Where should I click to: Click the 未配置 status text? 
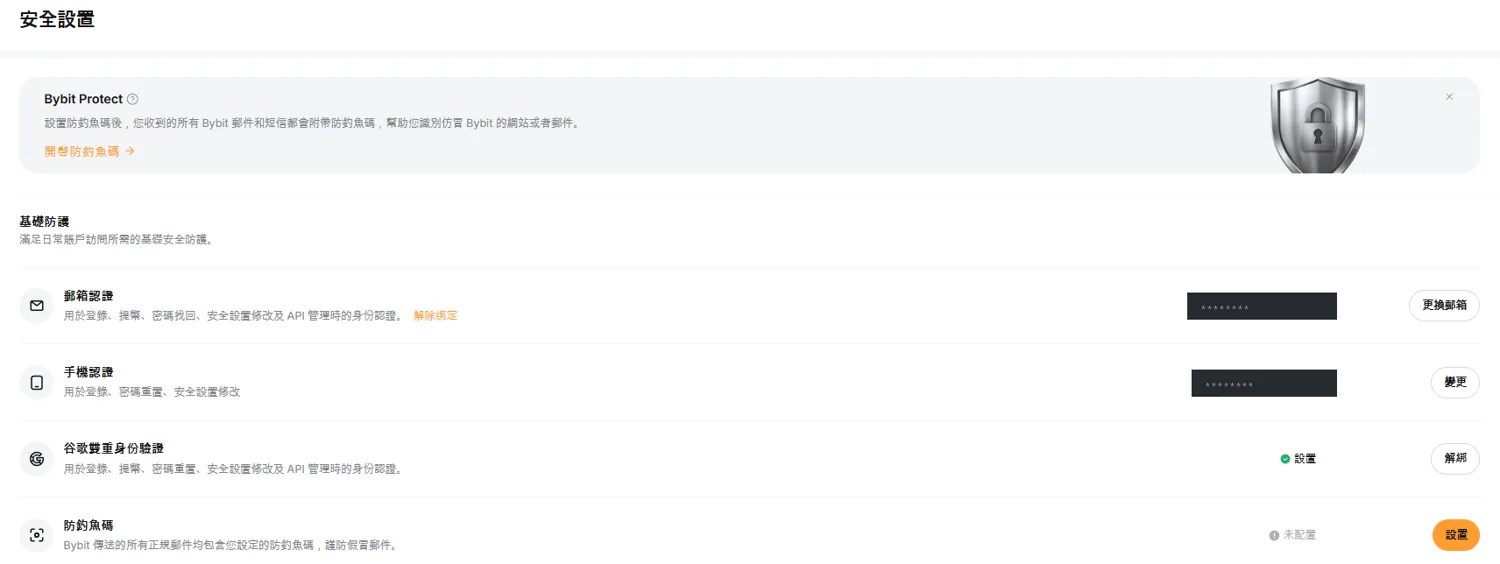pos(1300,535)
